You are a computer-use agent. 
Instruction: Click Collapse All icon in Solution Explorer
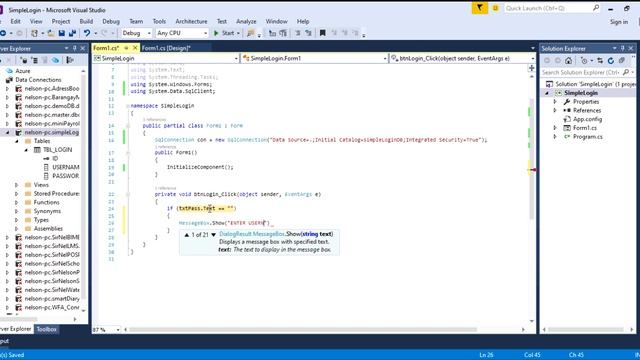622,60
